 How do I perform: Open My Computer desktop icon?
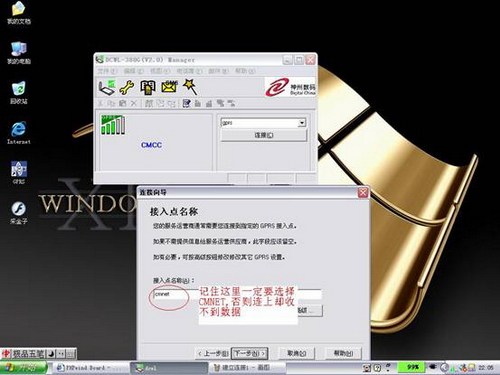coord(19,53)
